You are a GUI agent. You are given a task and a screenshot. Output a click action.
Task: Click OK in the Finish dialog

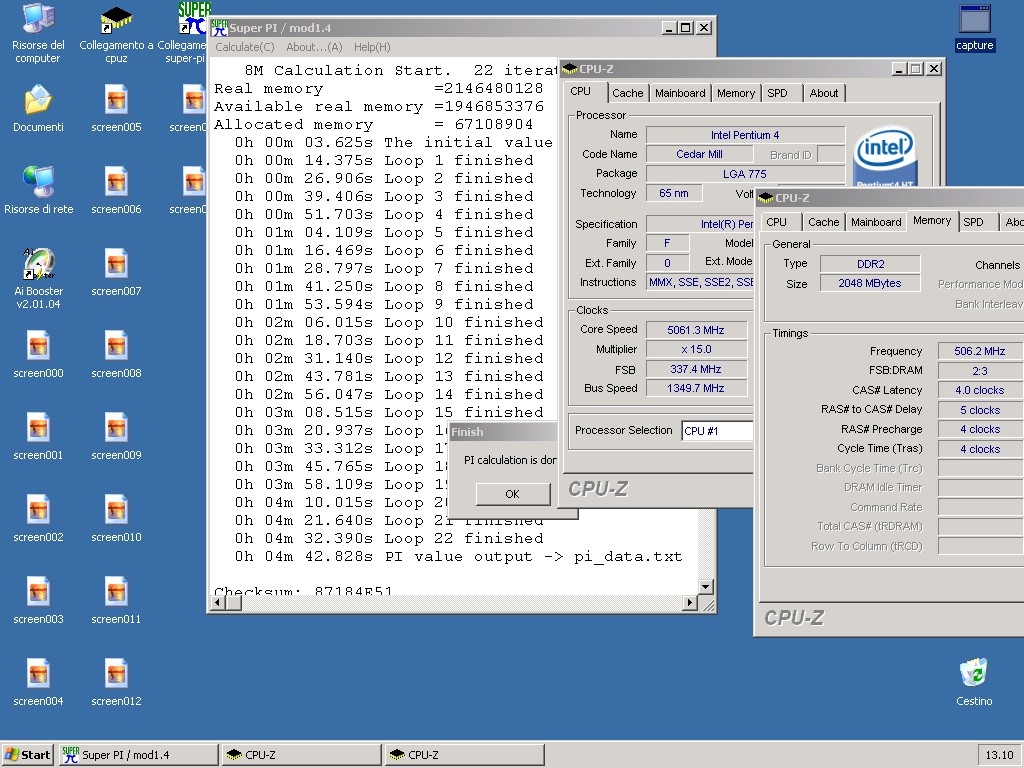click(x=512, y=494)
